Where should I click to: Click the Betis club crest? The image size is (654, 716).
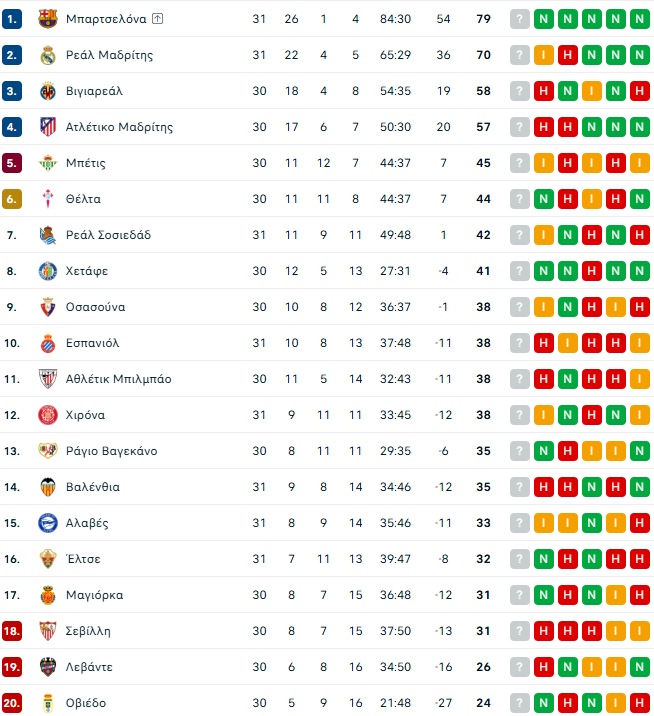pyautogui.click(x=47, y=163)
